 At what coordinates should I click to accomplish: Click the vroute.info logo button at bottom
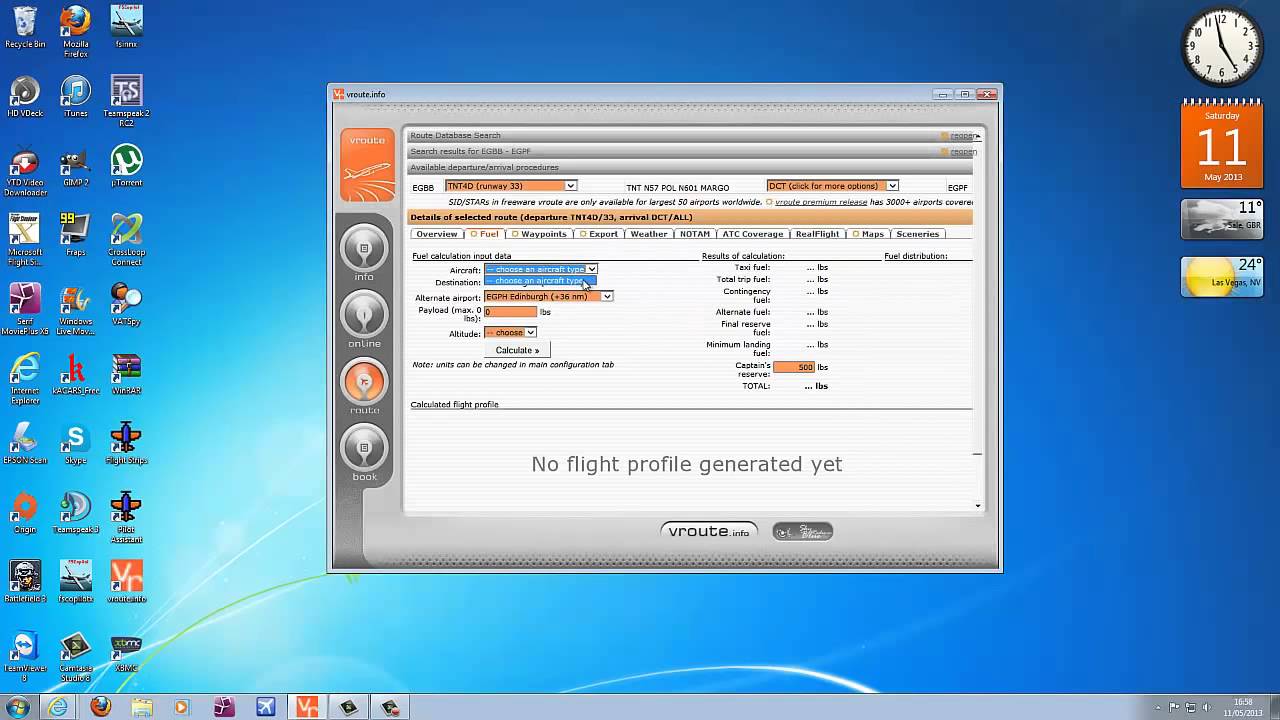709,532
